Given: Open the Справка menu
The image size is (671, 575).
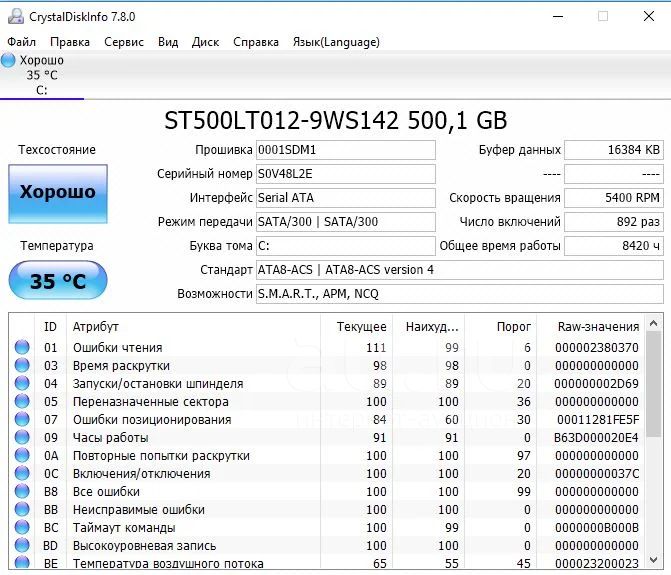Looking at the screenshot, I should (x=256, y=42).
